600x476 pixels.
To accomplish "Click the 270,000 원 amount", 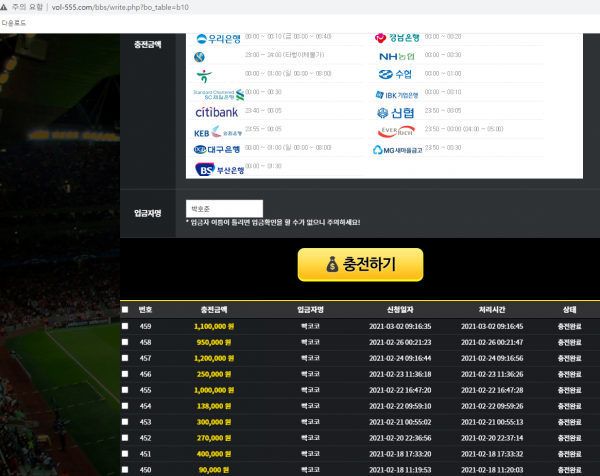I will point(214,438).
